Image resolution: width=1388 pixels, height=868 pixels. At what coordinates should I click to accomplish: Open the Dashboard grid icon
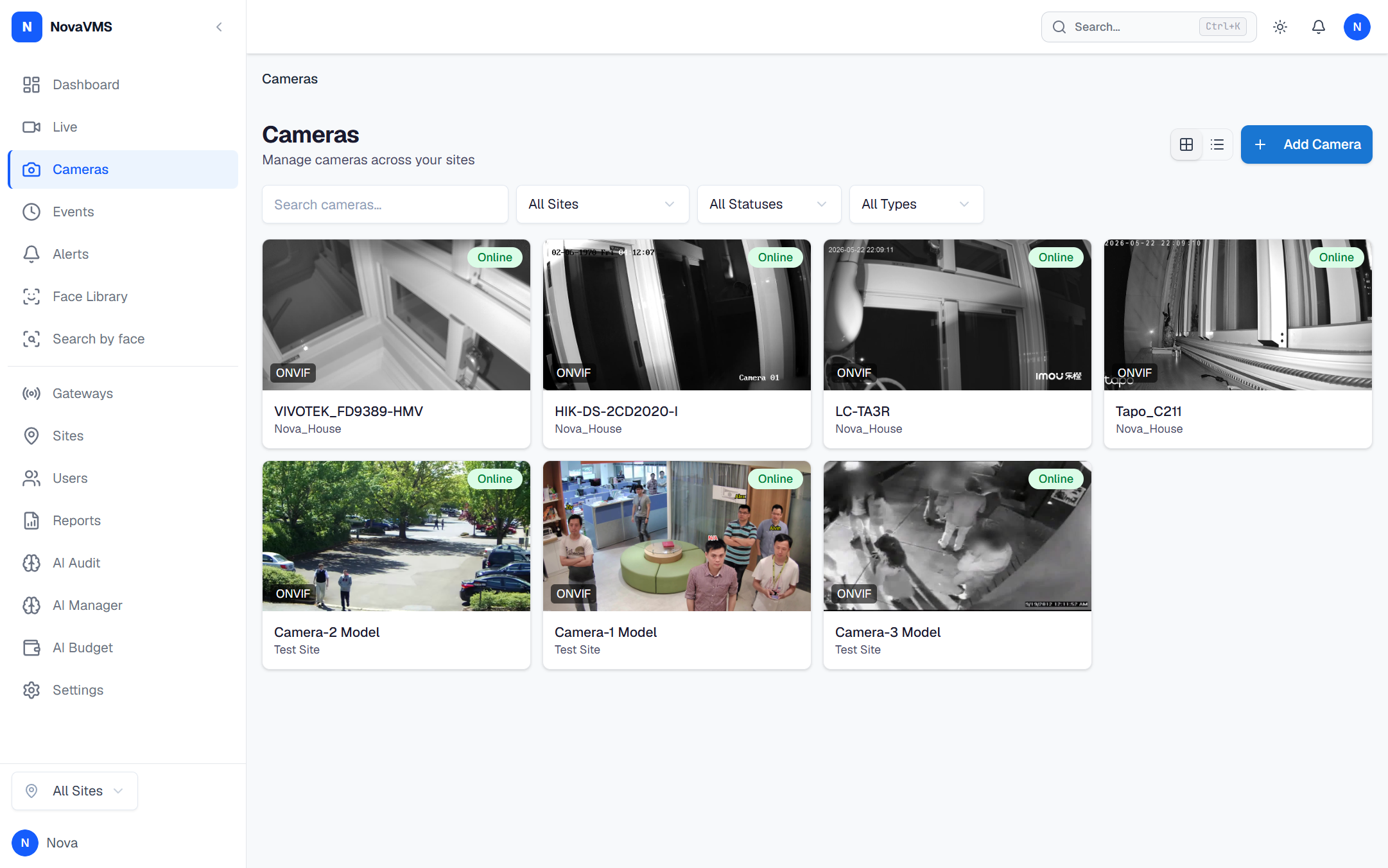pos(31,85)
